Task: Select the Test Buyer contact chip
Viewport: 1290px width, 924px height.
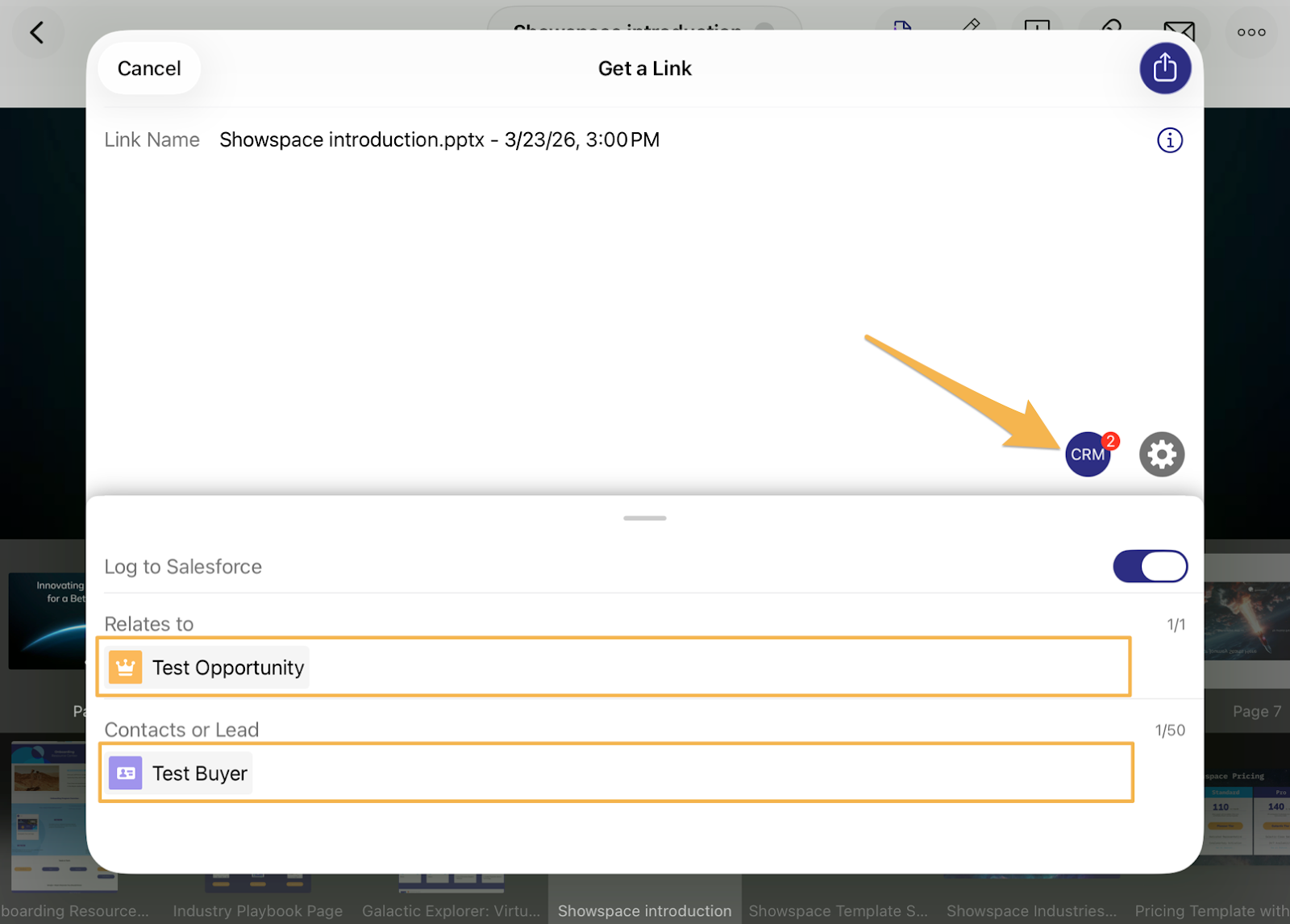Action: coord(180,773)
